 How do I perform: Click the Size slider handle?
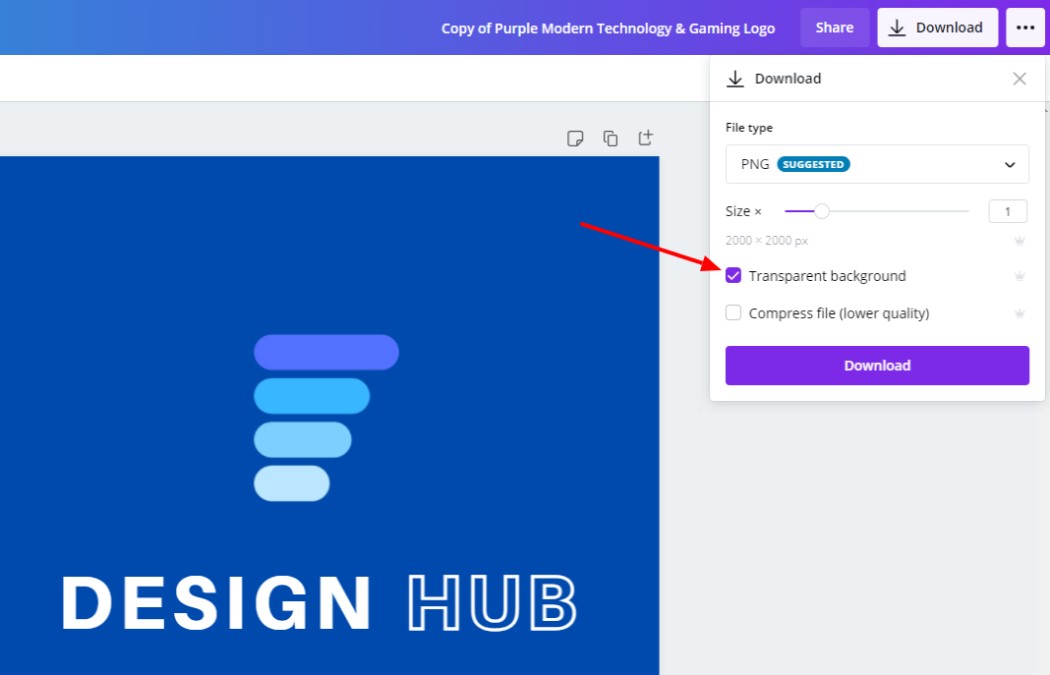point(822,211)
